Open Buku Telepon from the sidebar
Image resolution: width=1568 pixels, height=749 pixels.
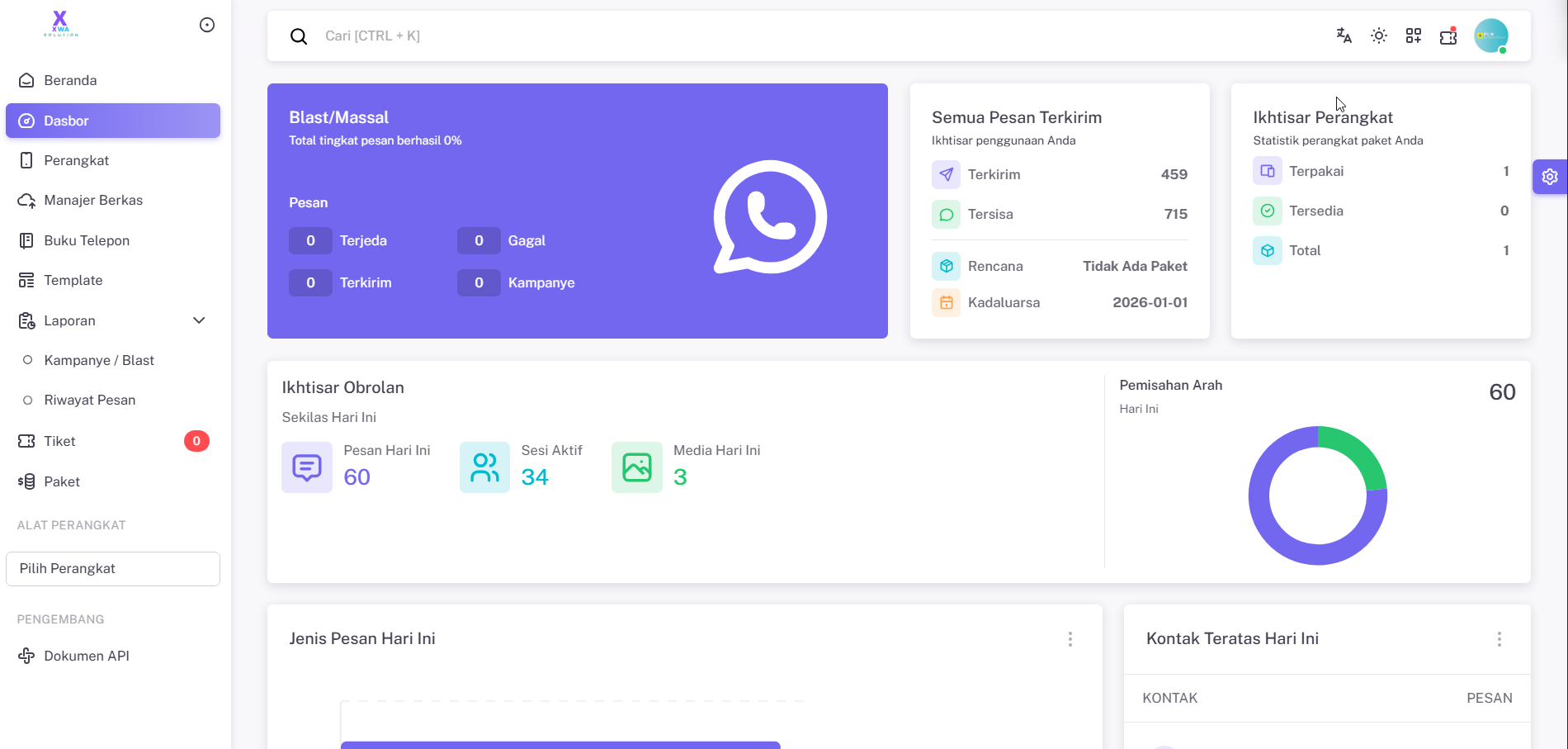point(26,240)
